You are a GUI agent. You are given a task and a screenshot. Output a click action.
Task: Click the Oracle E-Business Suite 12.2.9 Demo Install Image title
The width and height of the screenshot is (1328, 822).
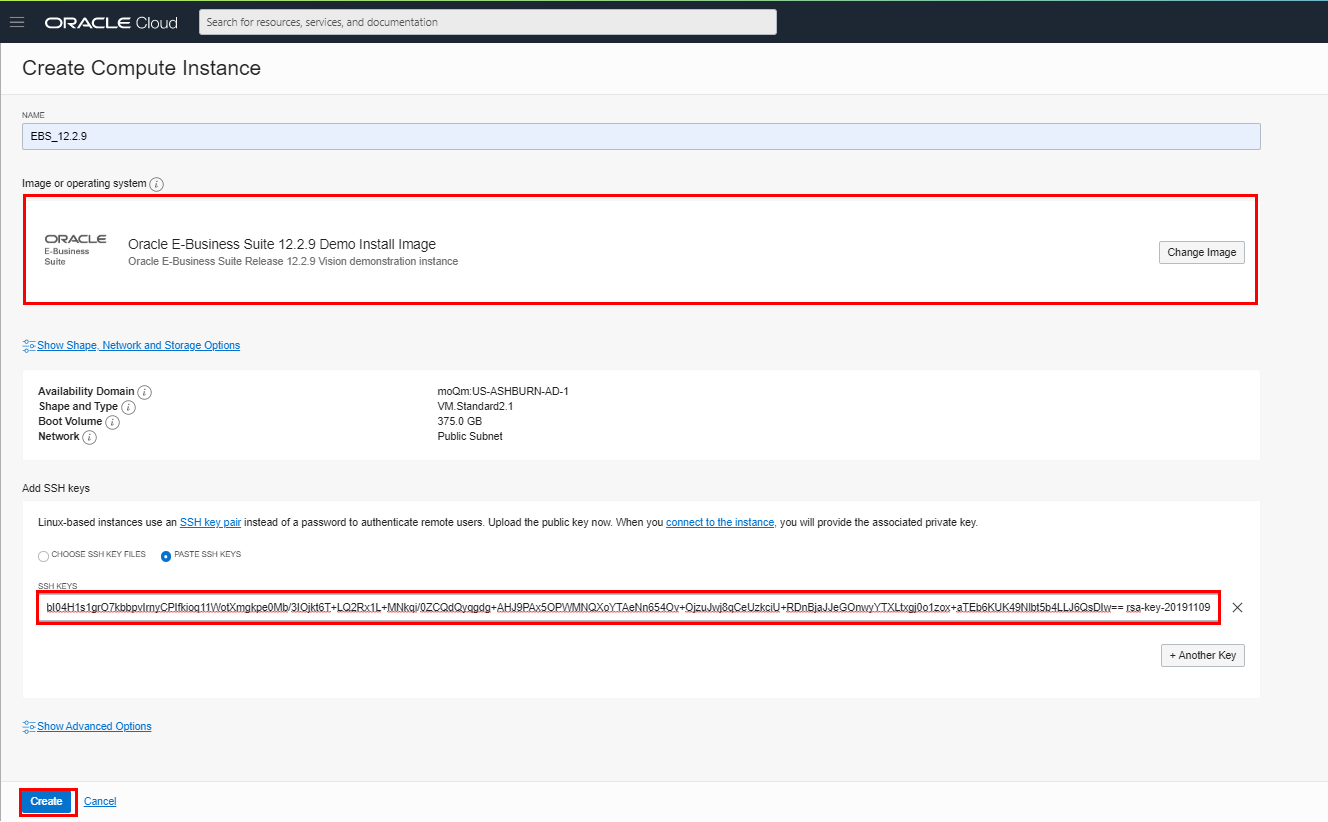pyautogui.click(x=282, y=244)
